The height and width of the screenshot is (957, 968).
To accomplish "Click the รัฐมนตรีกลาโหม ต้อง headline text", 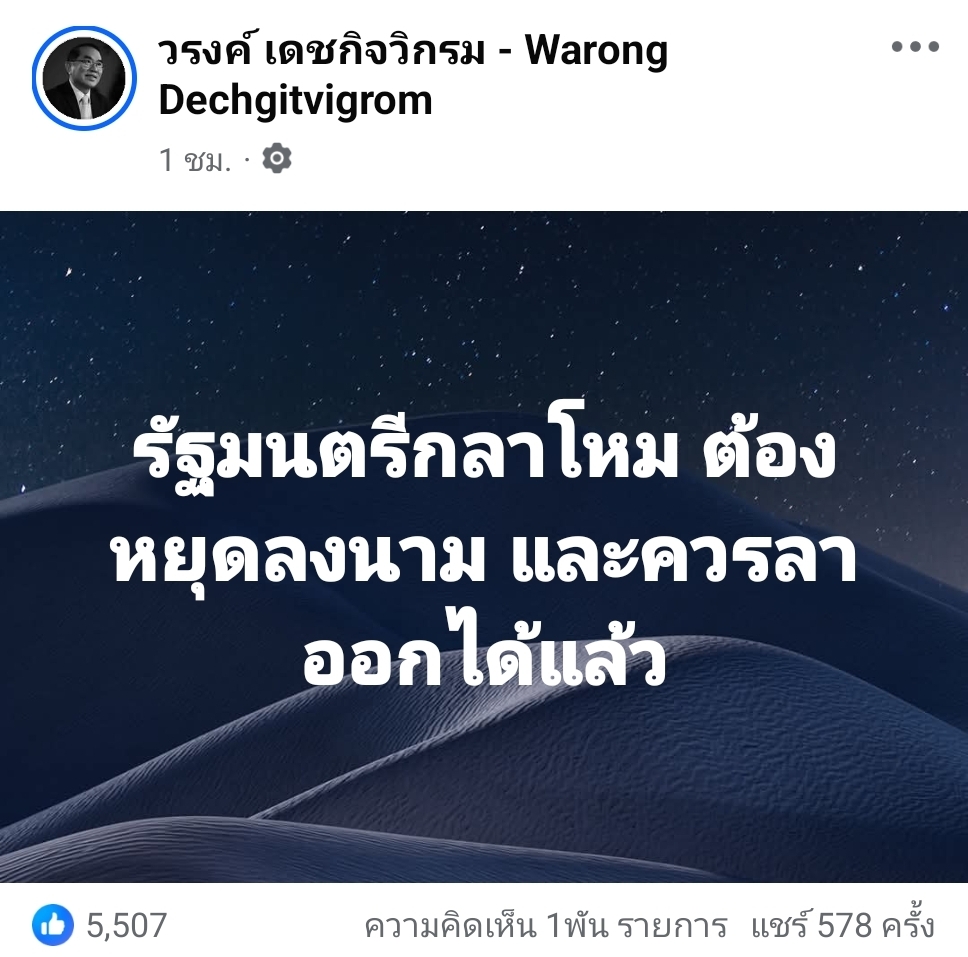I will coord(484,455).
